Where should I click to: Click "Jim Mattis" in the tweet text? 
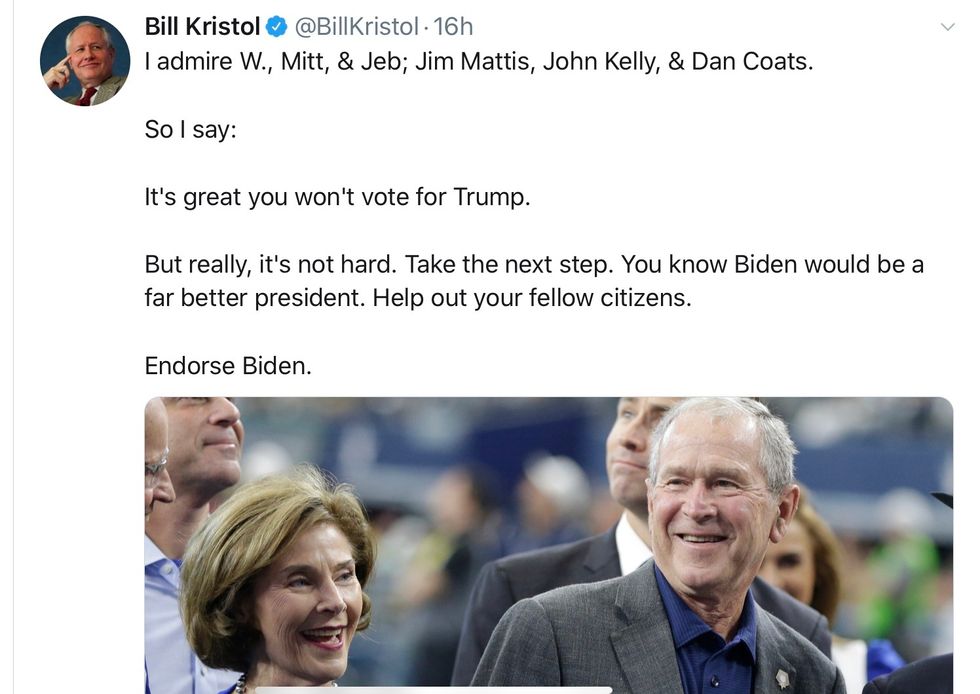point(463,61)
